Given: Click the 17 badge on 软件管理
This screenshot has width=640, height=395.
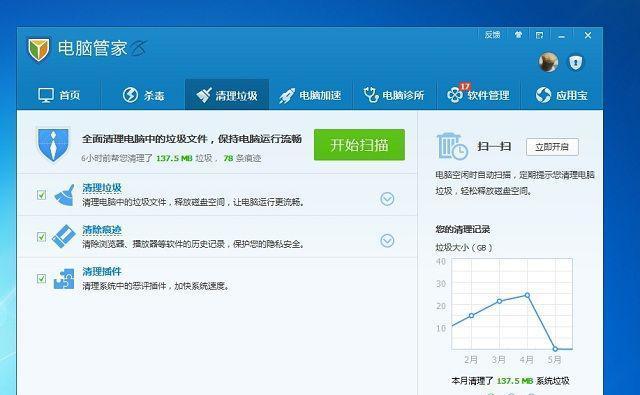Looking at the screenshot, I should pos(465,86).
